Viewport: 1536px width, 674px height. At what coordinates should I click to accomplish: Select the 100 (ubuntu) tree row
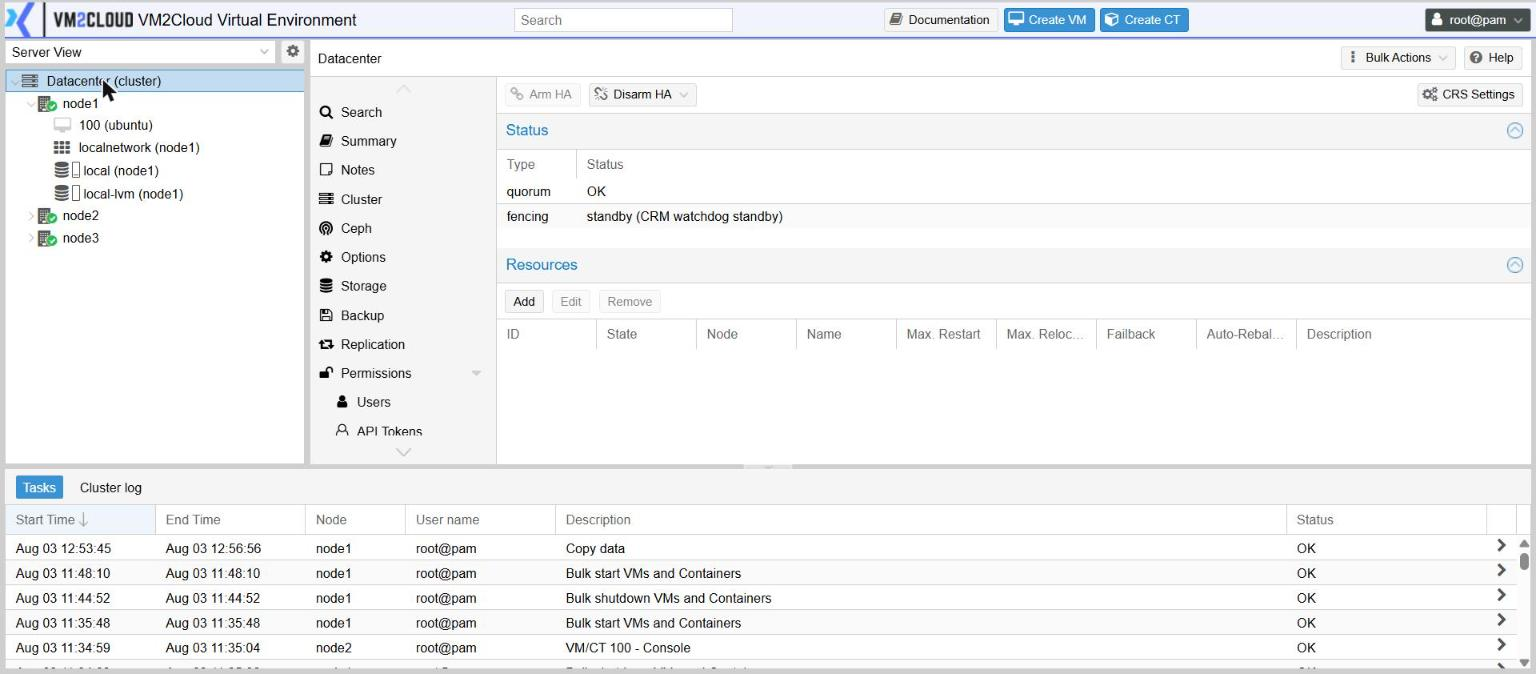pos(155,125)
